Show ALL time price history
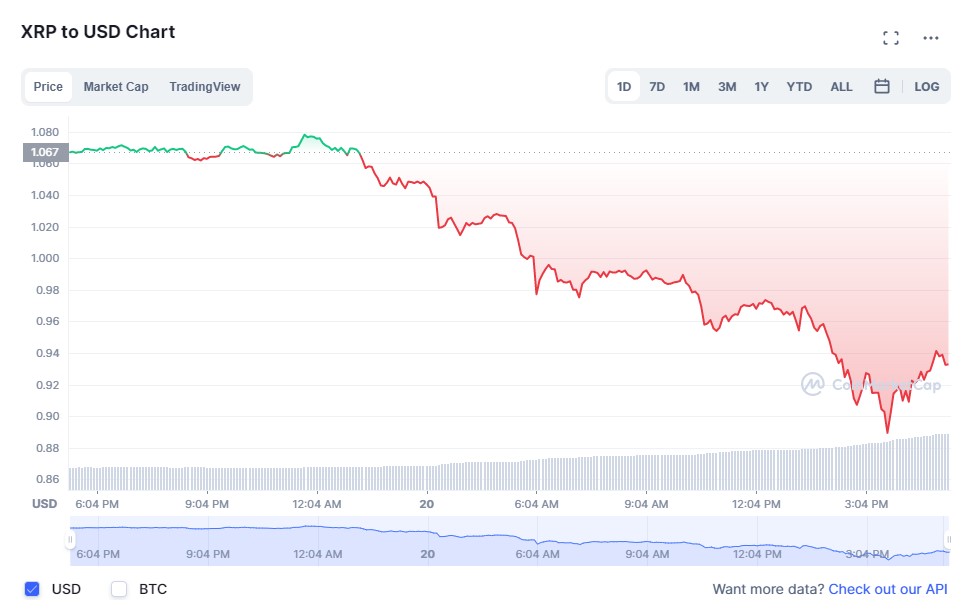 (842, 87)
